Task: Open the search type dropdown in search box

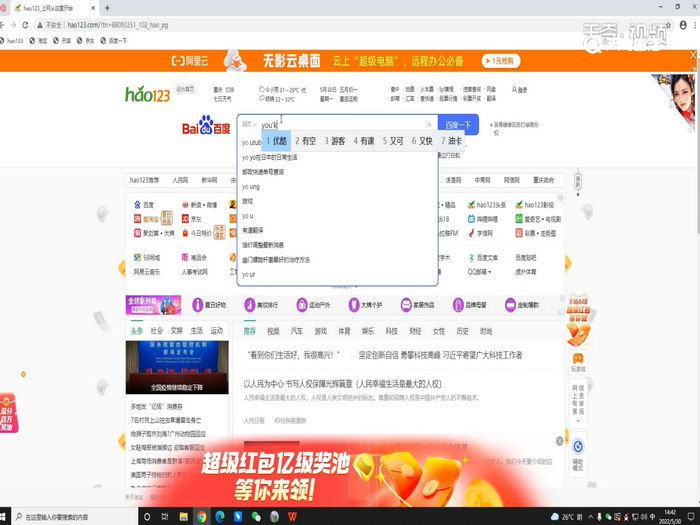Action: click(x=249, y=124)
